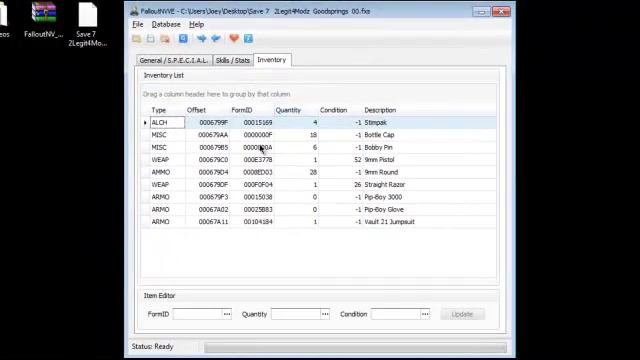Click the AMMO type cell
The width and height of the screenshot is (640, 360).
(x=167, y=172)
